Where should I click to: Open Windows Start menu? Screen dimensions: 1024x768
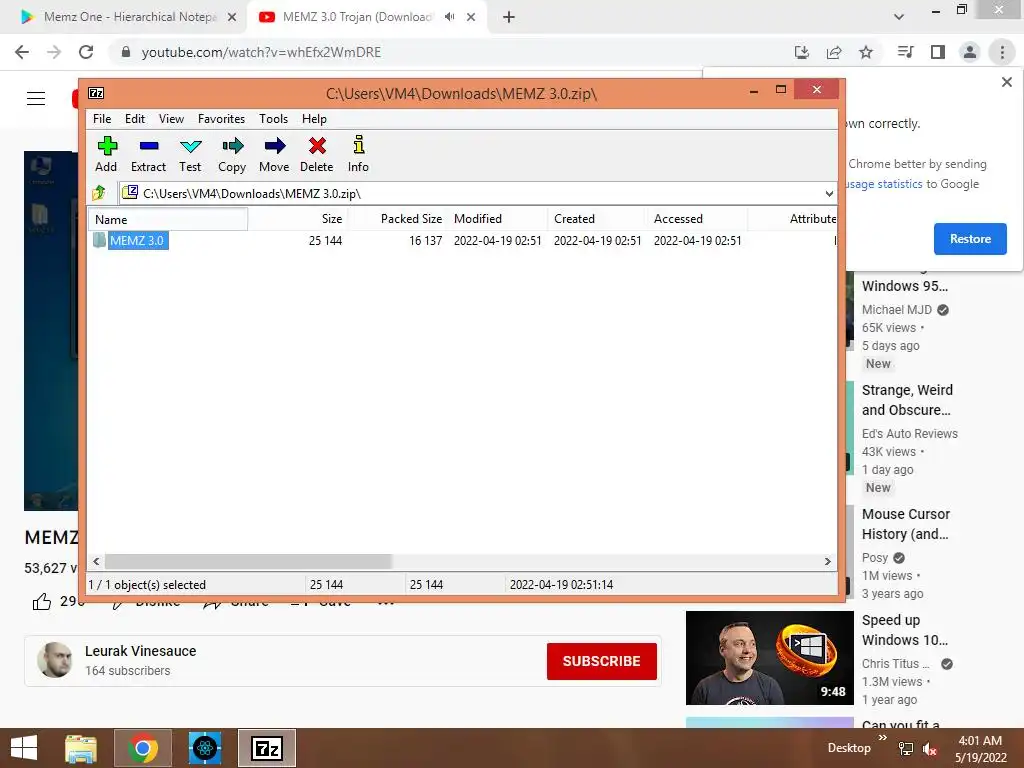pos(24,748)
